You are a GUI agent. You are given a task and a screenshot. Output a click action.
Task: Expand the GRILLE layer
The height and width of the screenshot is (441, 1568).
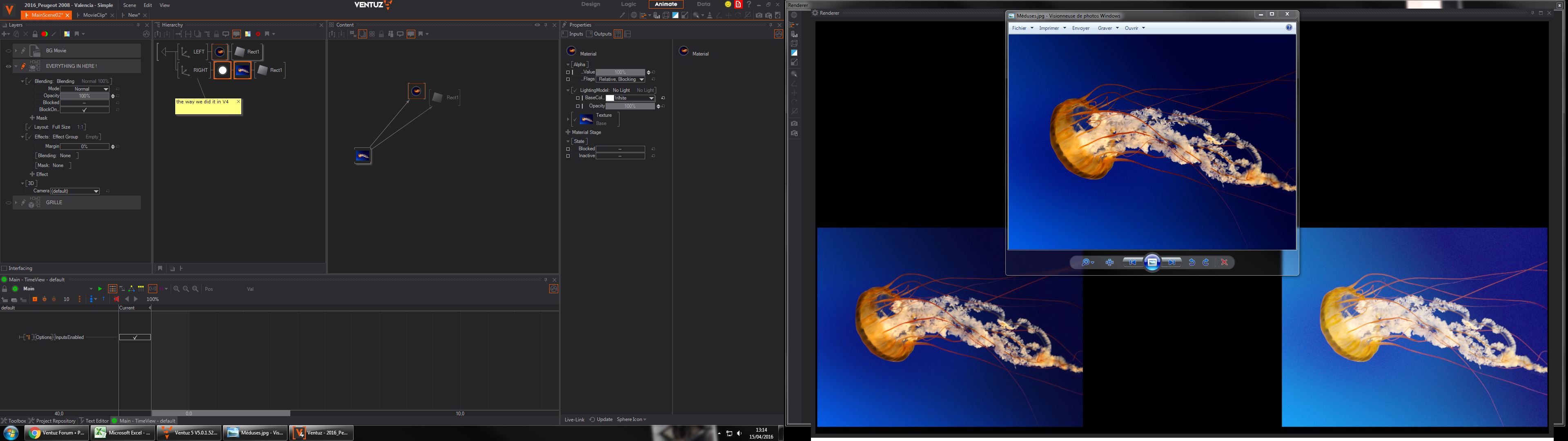(x=16, y=203)
